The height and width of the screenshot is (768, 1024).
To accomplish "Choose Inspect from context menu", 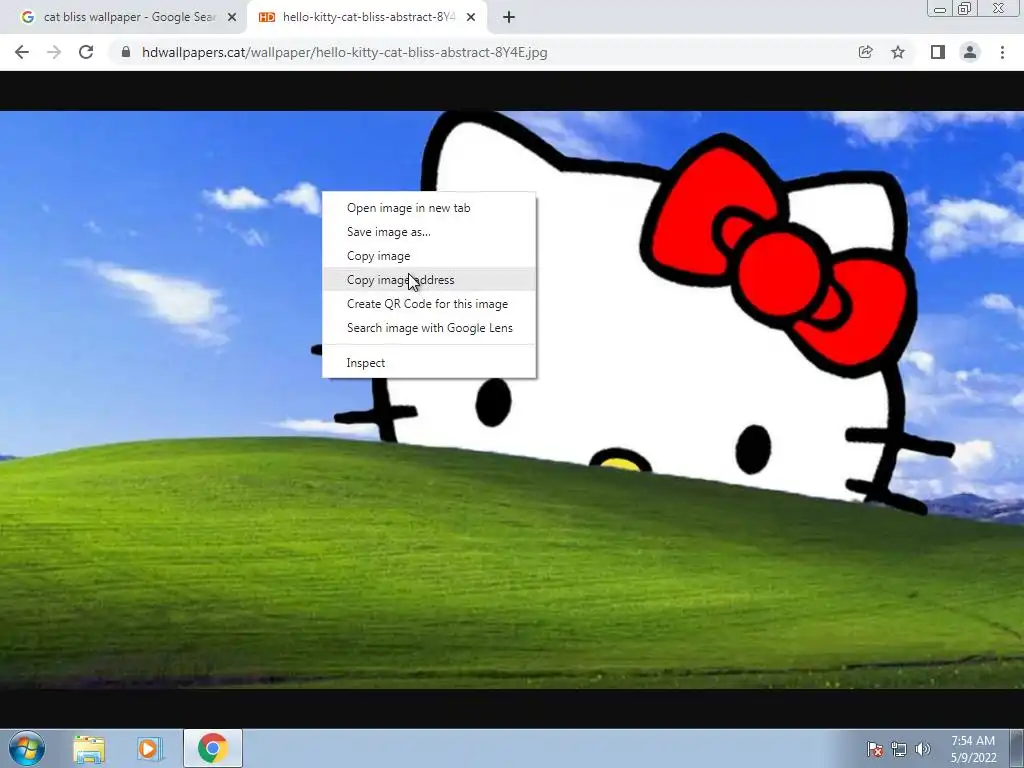I will 429,362.
